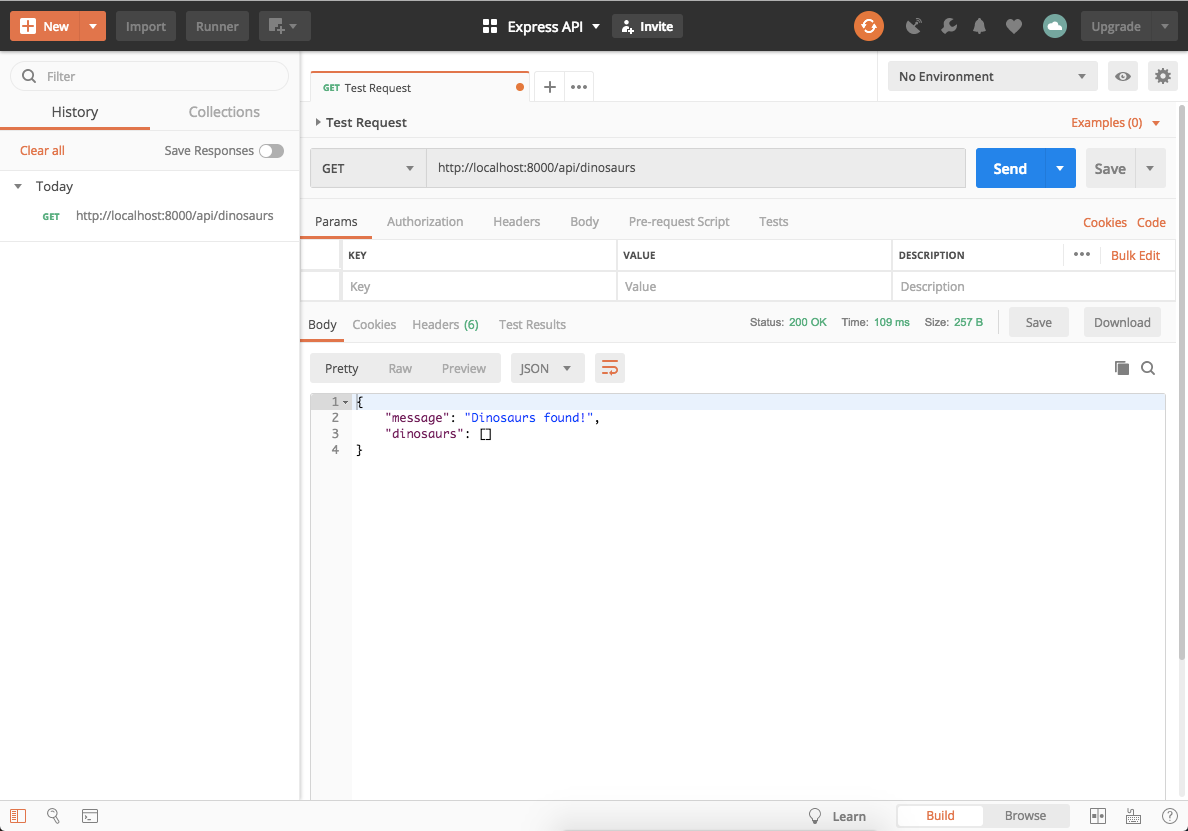Collapse the Today history group
This screenshot has height=831, width=1188.
[x=16, y=186]
